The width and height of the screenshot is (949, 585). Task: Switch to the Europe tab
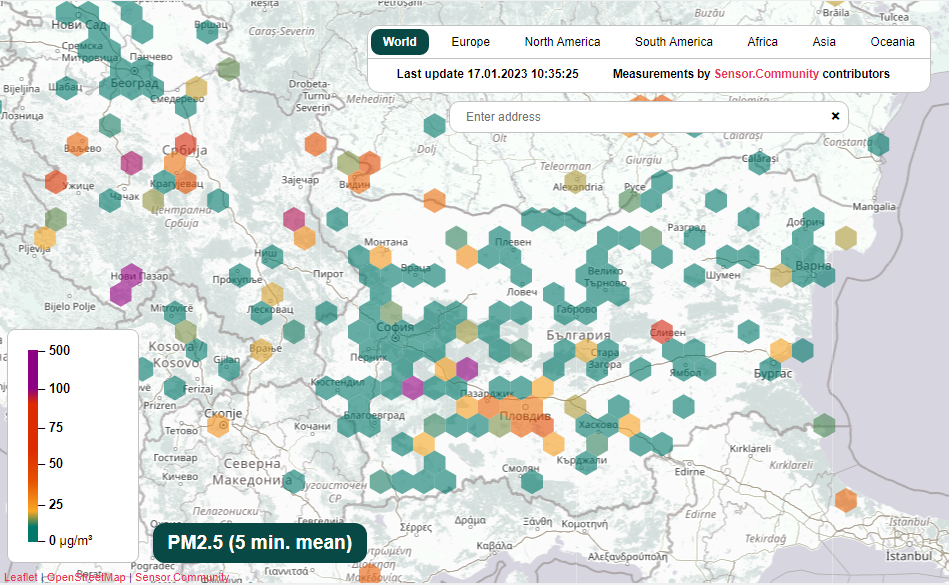(470, 42)
